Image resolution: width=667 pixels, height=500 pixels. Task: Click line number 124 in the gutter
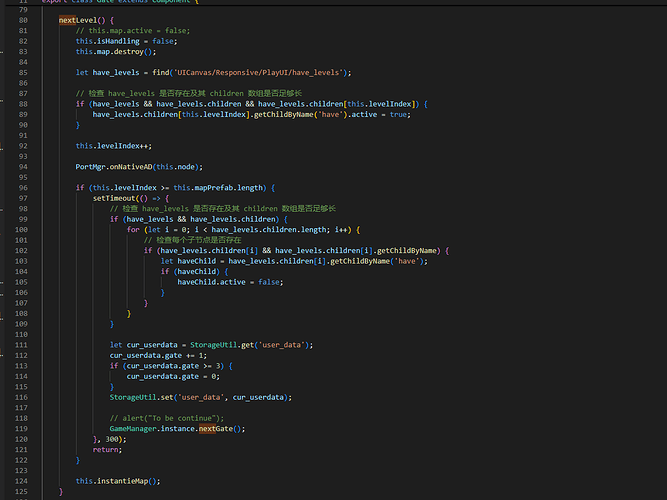[x=21, y=481]
